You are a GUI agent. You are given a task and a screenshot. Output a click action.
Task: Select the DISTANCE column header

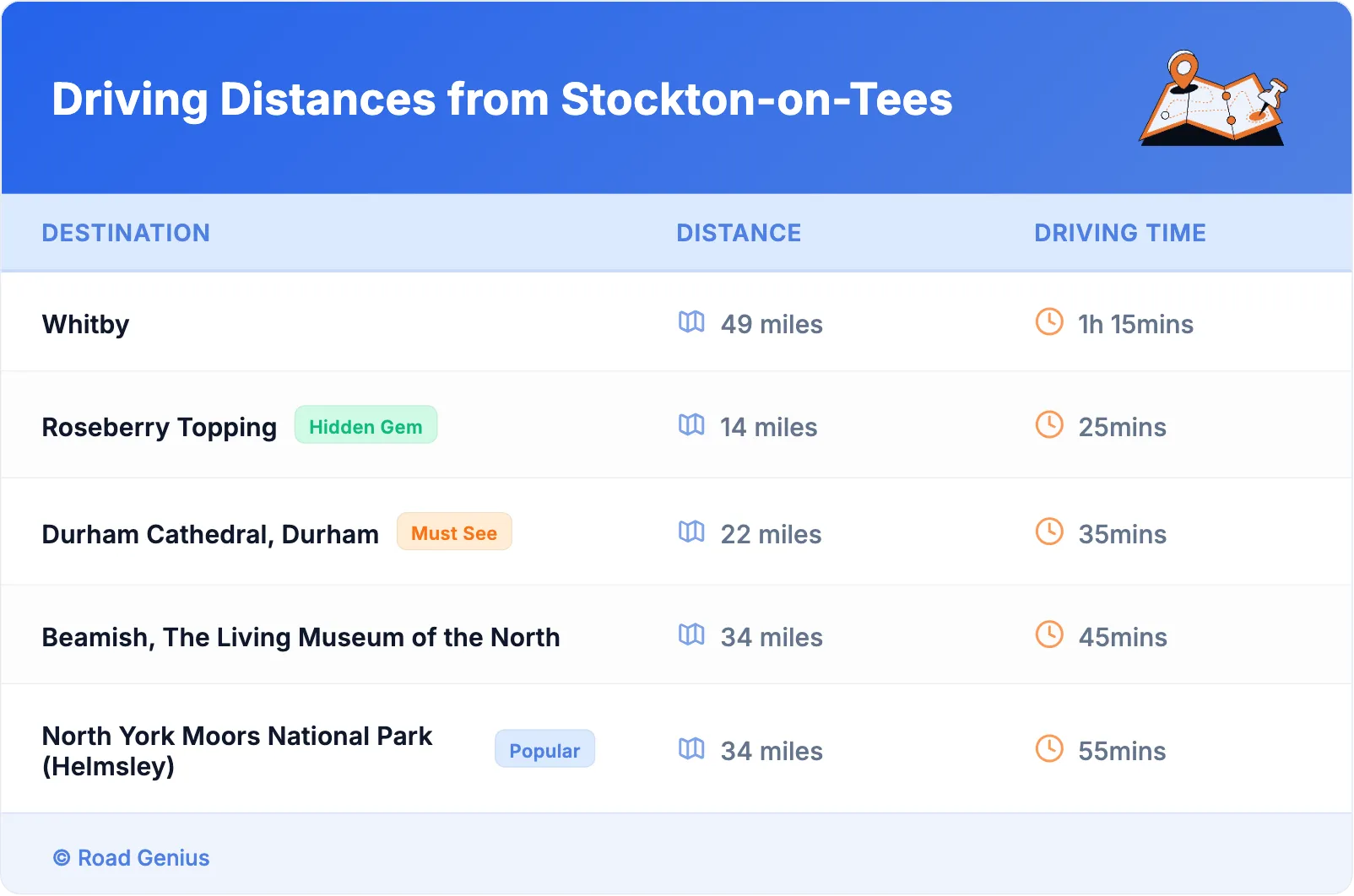tap(739, 233)
